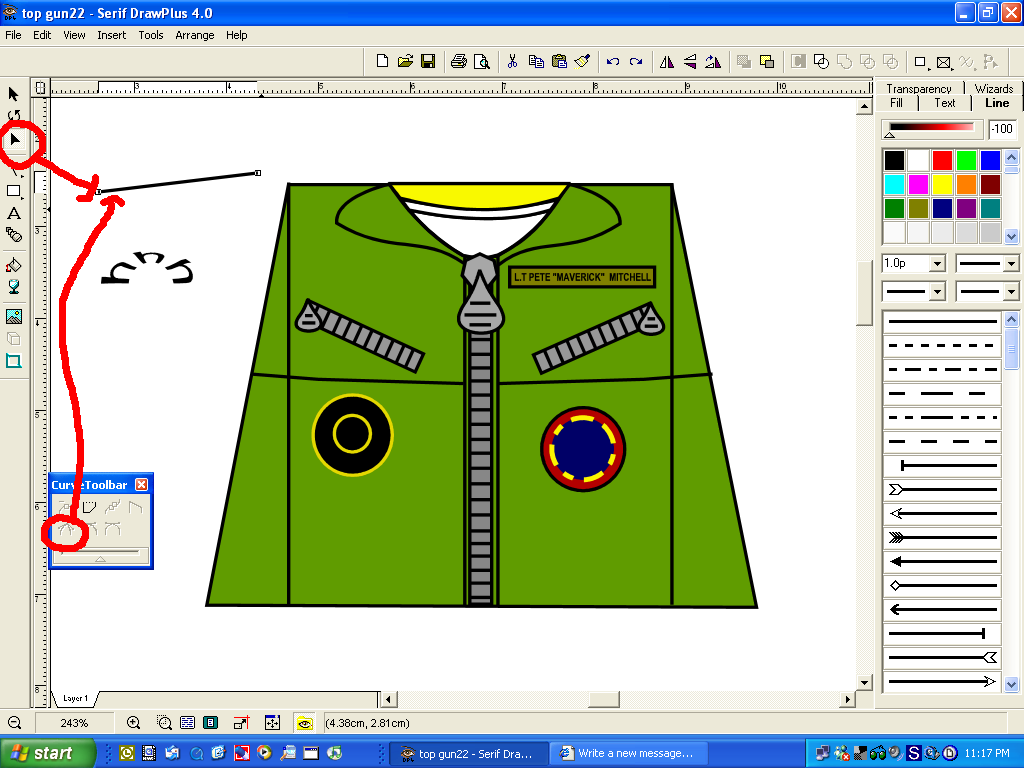Image resolution: width=1024 pixels, height=768 pixels.
Task: Switch to the Transparency tab
Action: tap(919, 88)
